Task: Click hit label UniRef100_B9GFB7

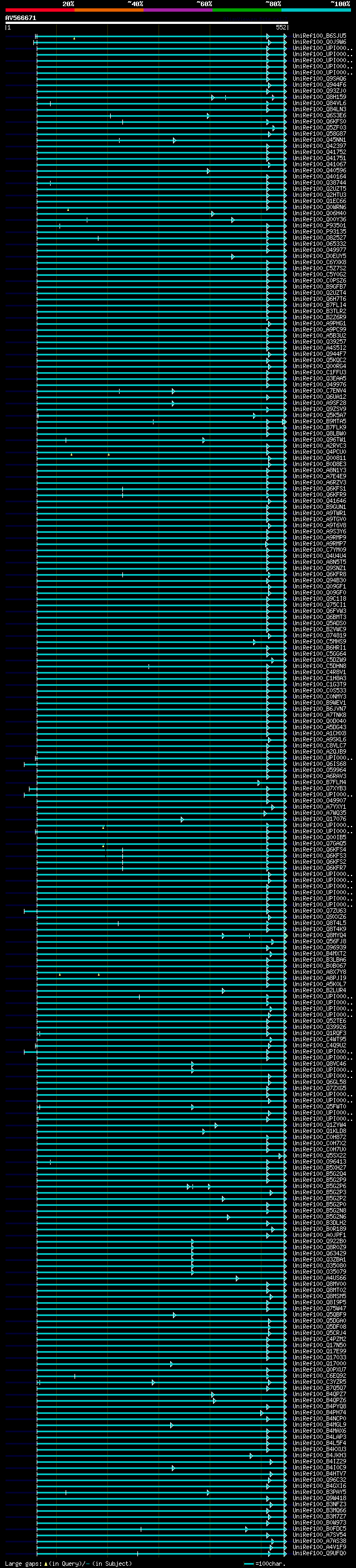Action: point(319,286)
